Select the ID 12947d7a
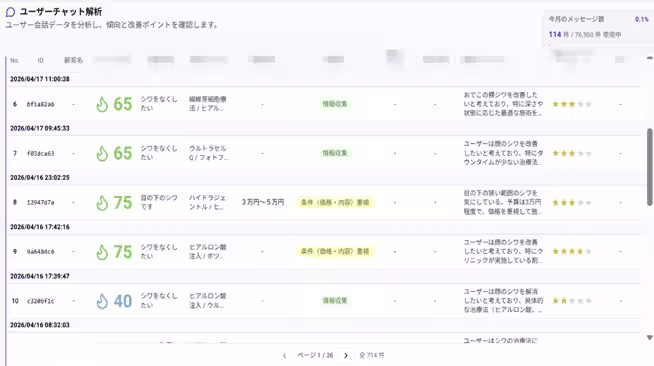 tap(40, 203)
